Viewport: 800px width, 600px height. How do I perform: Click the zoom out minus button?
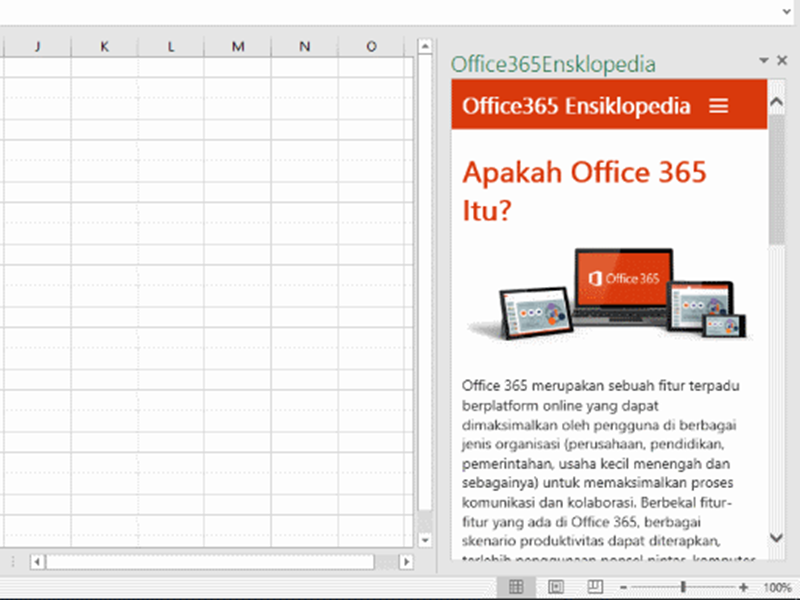623,587
